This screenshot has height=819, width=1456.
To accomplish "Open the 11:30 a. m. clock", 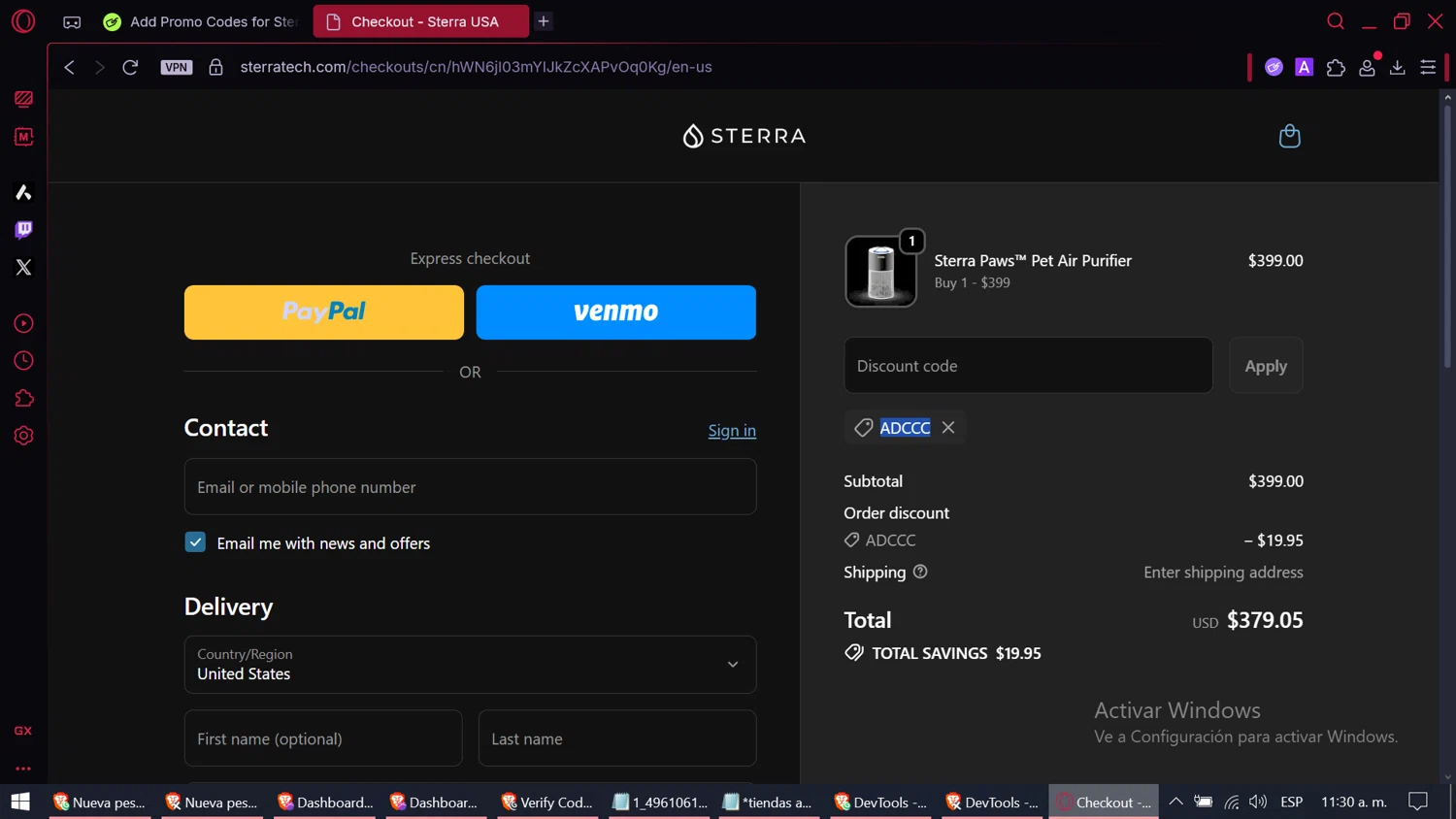I will (1354, 802).
